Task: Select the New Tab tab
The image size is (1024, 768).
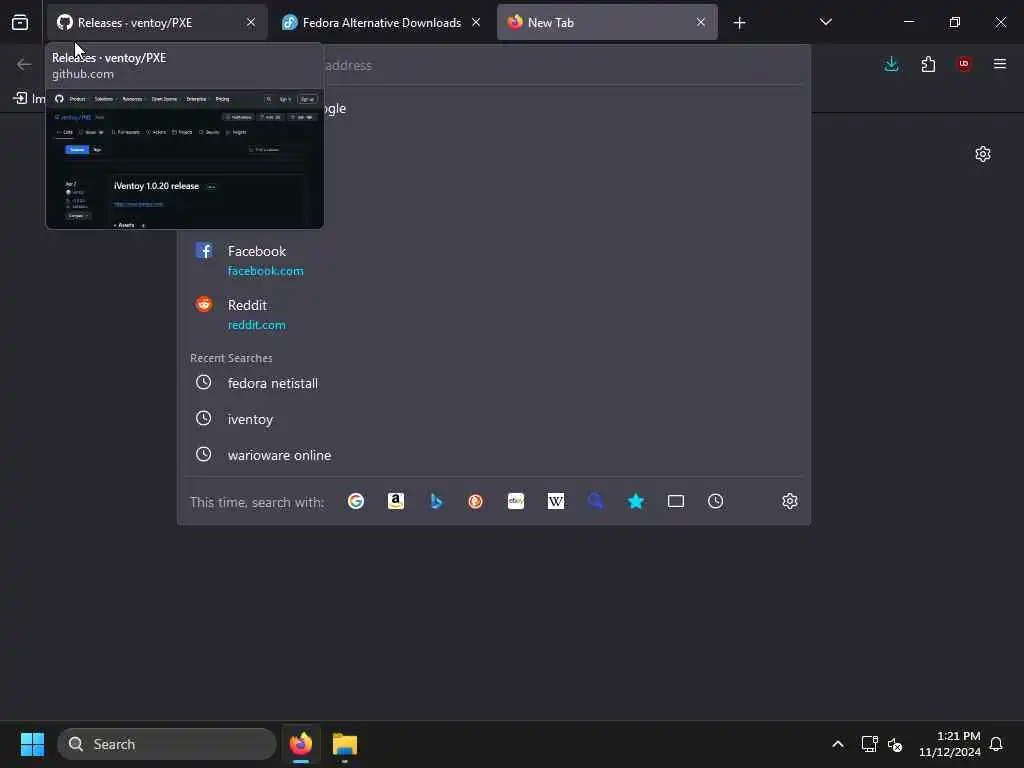Action: pyautogui.click(x=607, y=23)
